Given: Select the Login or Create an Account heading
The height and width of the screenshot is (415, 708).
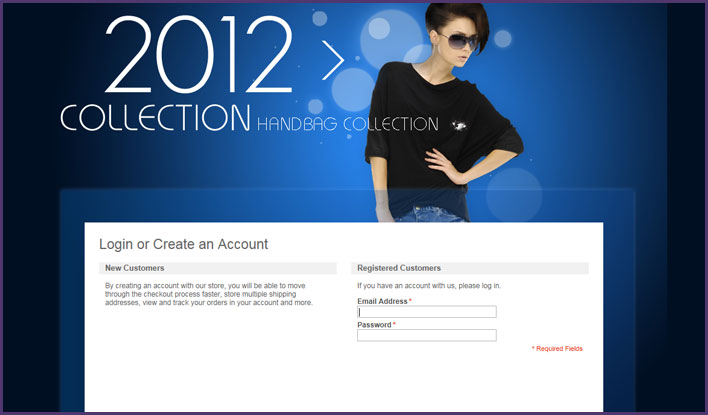Looking at the screenshot, I should tap(183, 244).
